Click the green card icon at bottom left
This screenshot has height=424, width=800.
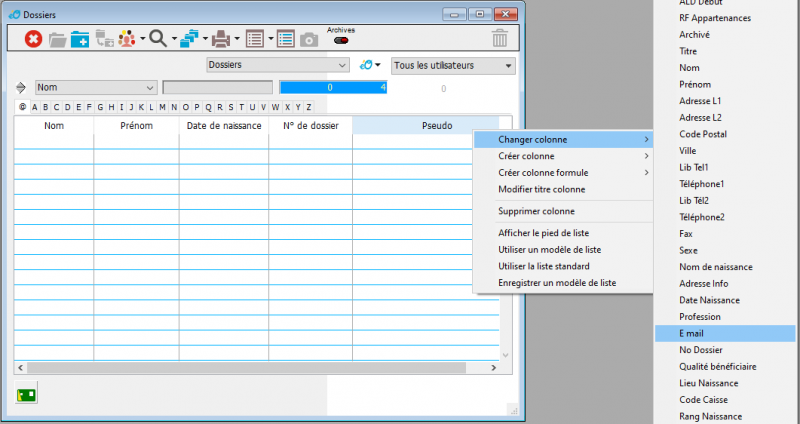(27, 395)
